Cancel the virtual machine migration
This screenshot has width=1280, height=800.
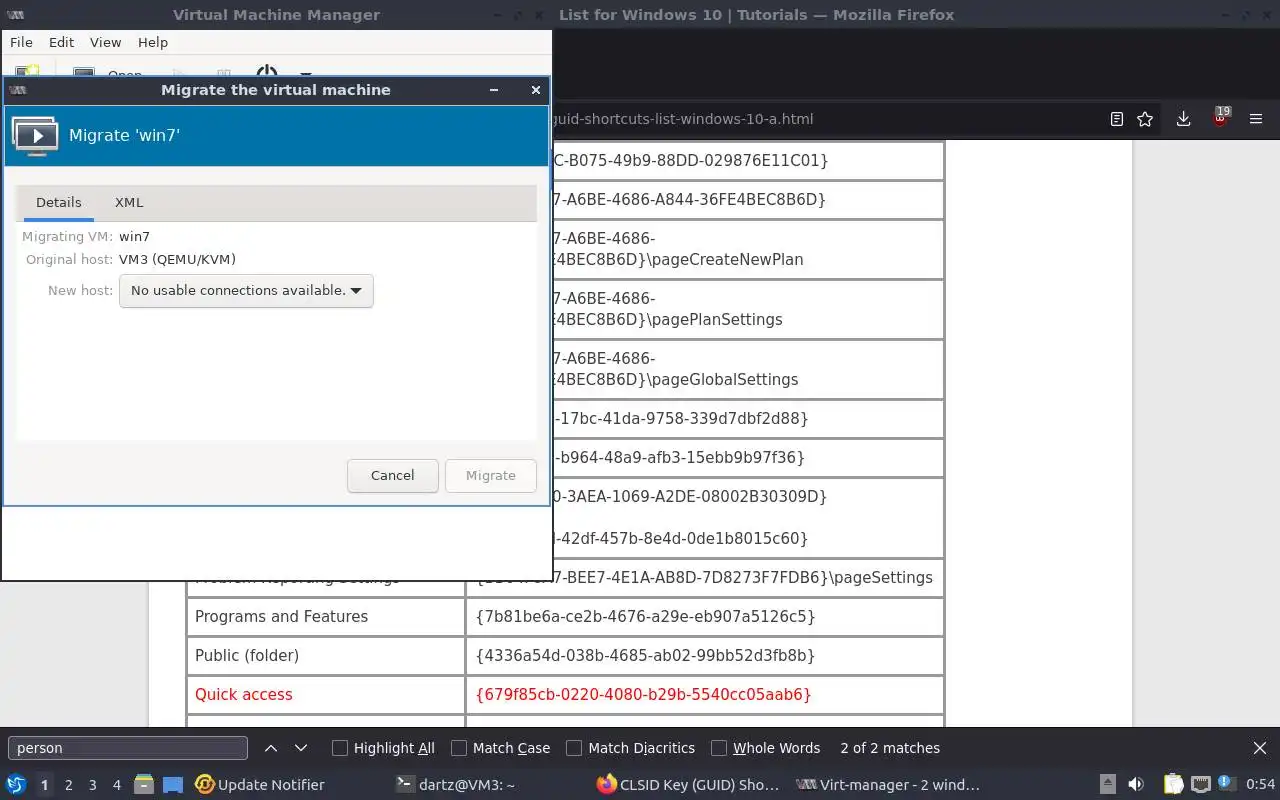pyautogui.click(x=393, y=476)
